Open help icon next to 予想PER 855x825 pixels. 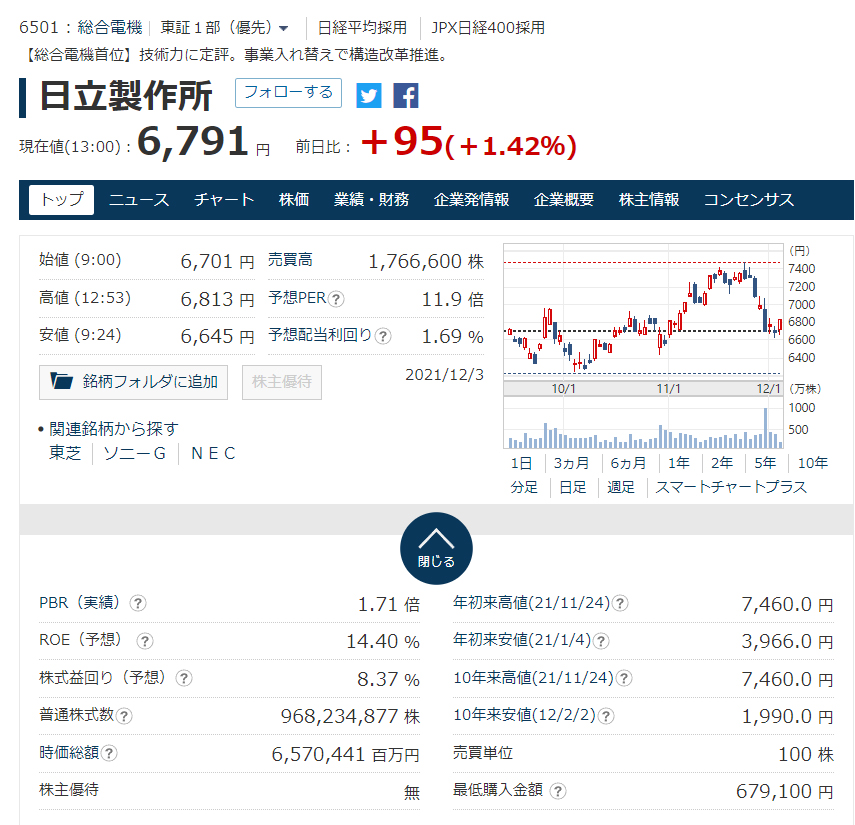[x=336, y=299]
